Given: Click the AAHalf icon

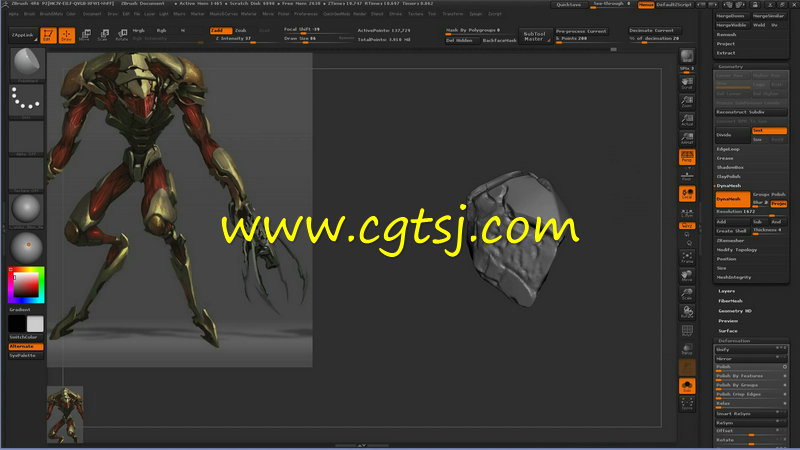Looking at the screenshot, I should coord(687,138).
